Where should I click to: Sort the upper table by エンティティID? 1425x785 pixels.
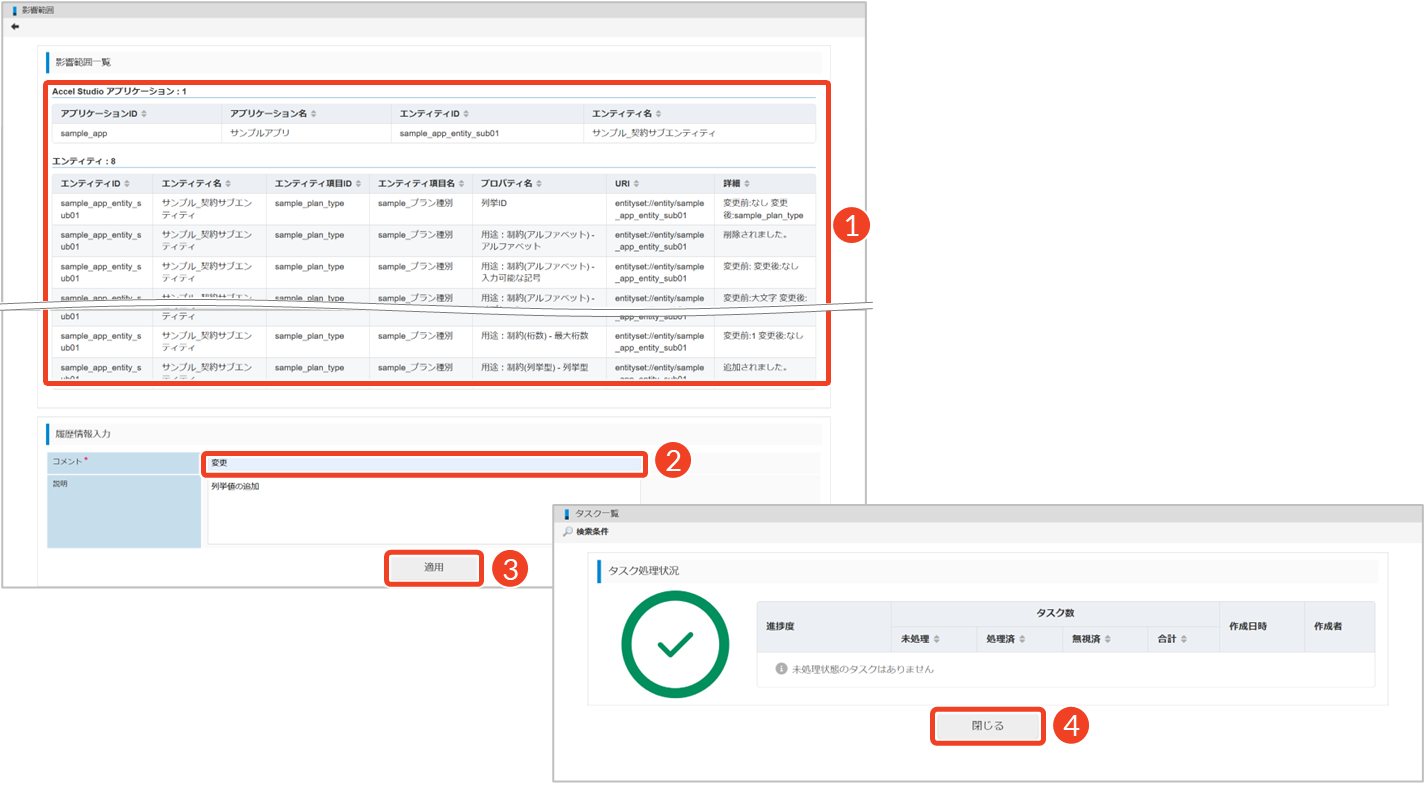click(466, 114)
